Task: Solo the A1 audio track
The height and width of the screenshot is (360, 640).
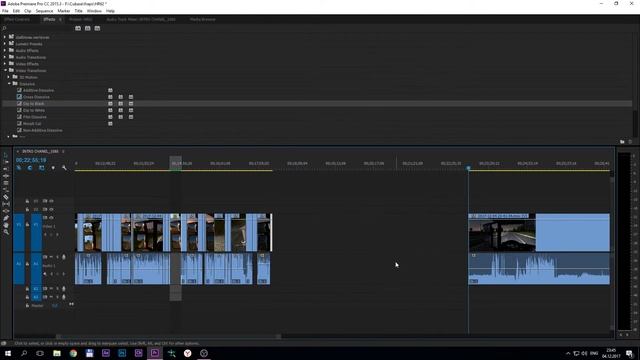Action: pyautogui.click(x=58, y=257)
